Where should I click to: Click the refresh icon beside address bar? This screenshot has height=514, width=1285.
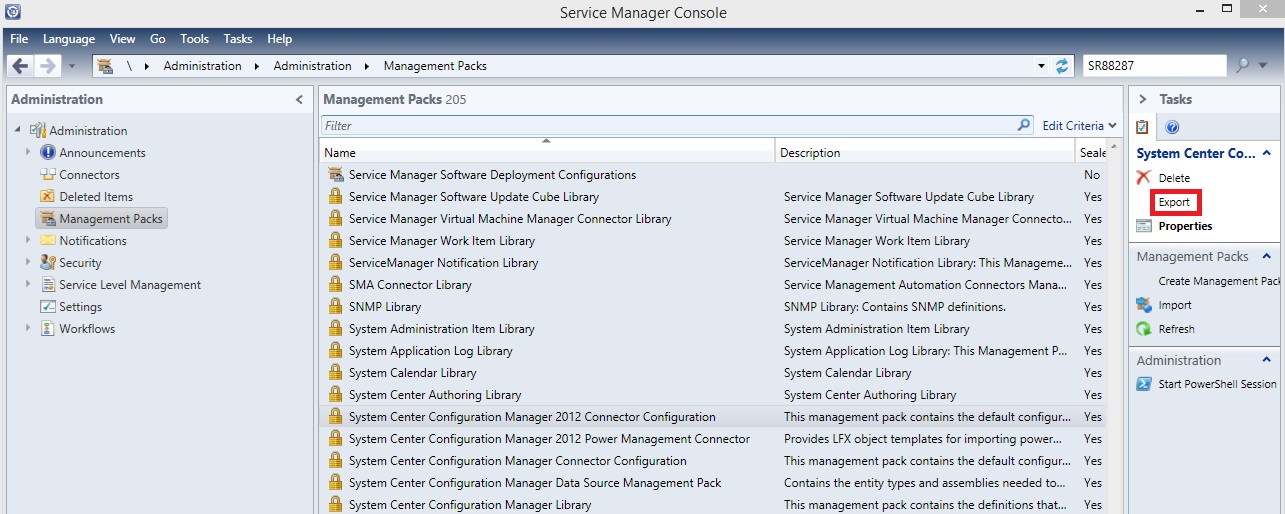pos(1062,66)
